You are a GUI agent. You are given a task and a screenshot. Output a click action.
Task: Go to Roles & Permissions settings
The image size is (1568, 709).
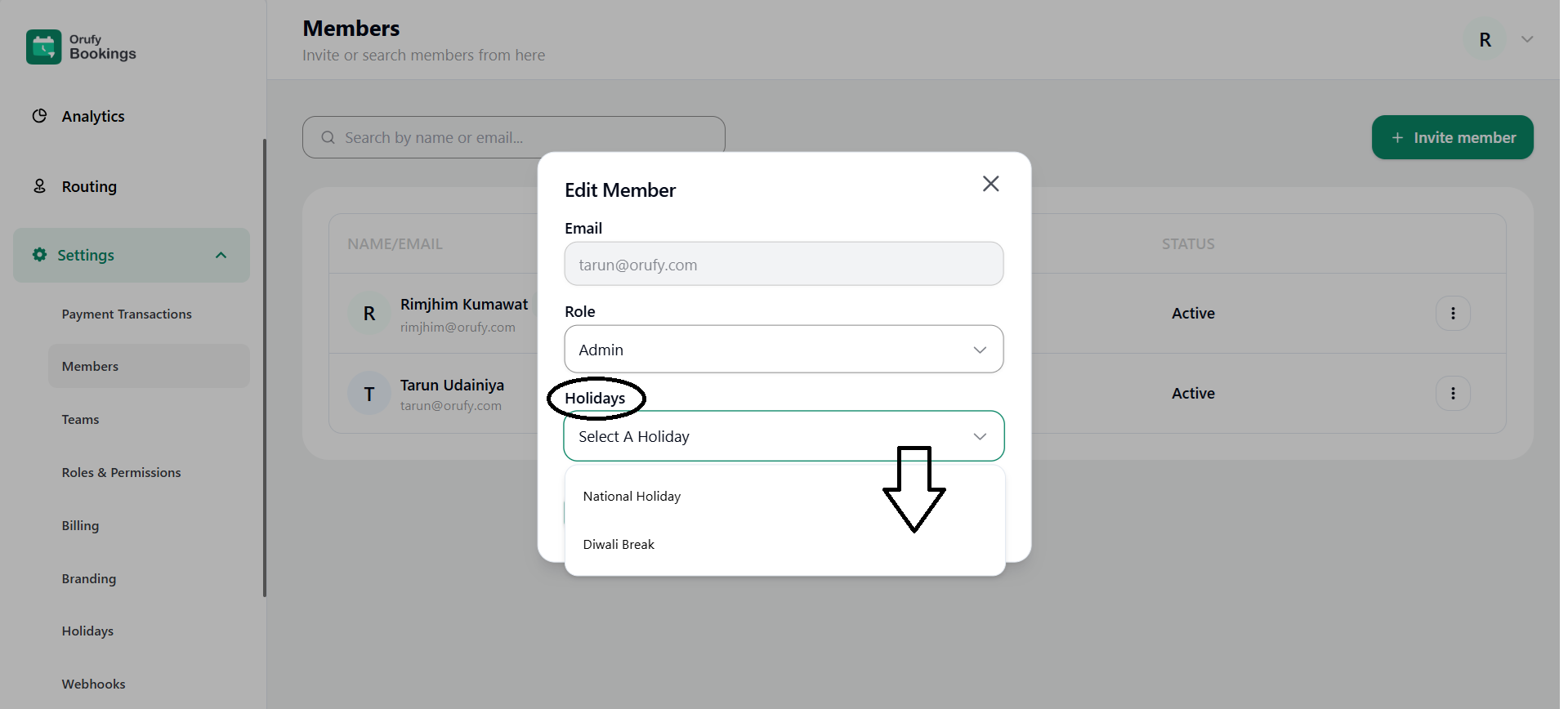coord(121,473)
